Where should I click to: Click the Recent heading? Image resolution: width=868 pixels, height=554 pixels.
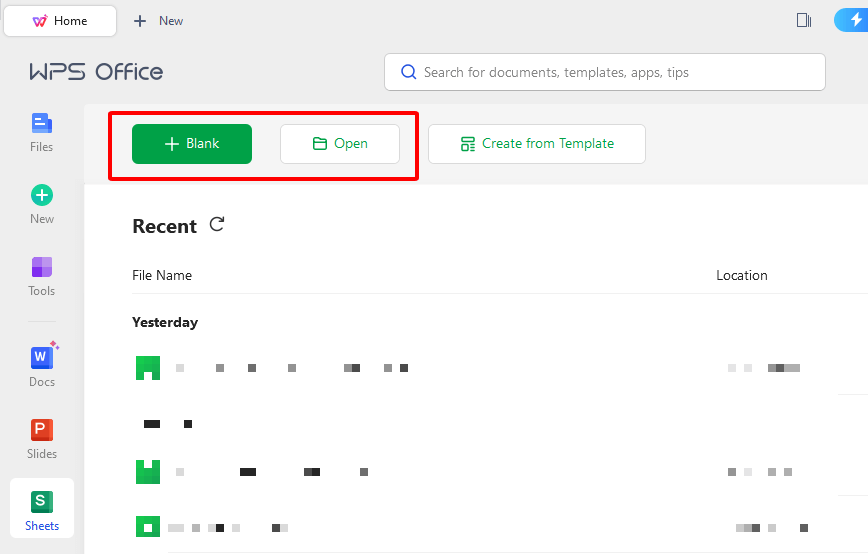pyautogui.click(x=164, y=226)
